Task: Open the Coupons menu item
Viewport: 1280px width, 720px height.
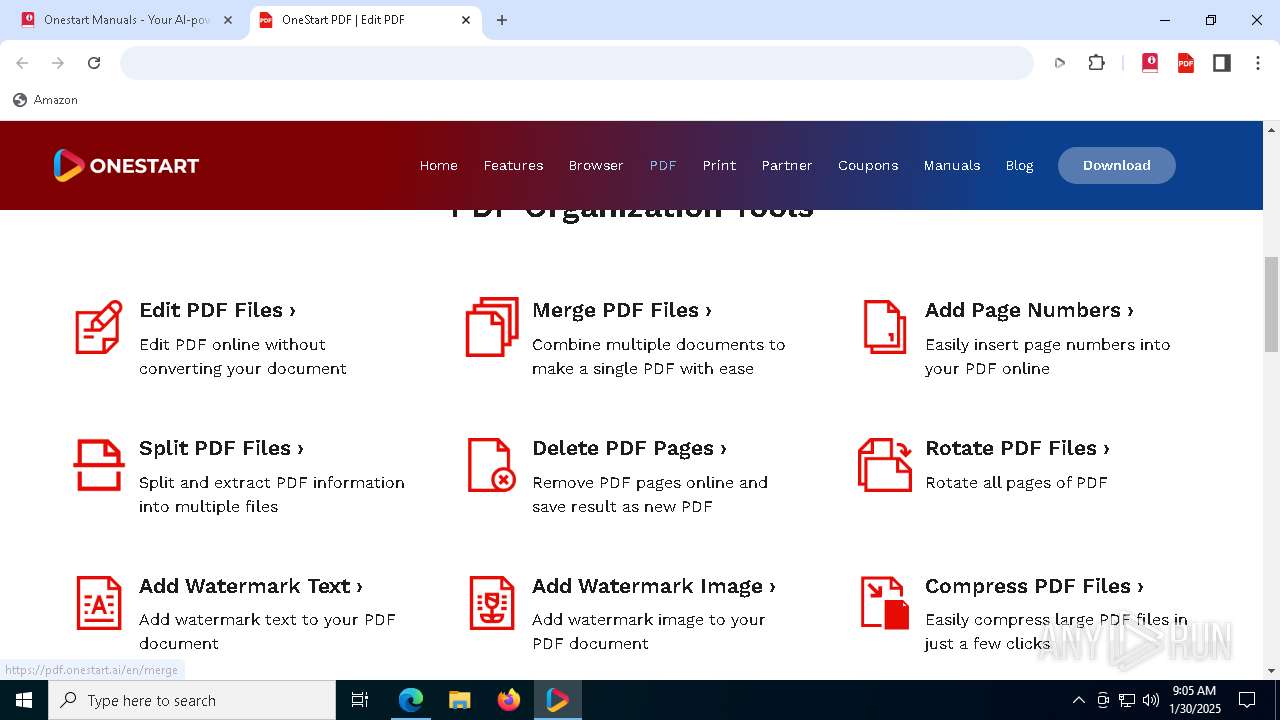Action: click(868, 165)
